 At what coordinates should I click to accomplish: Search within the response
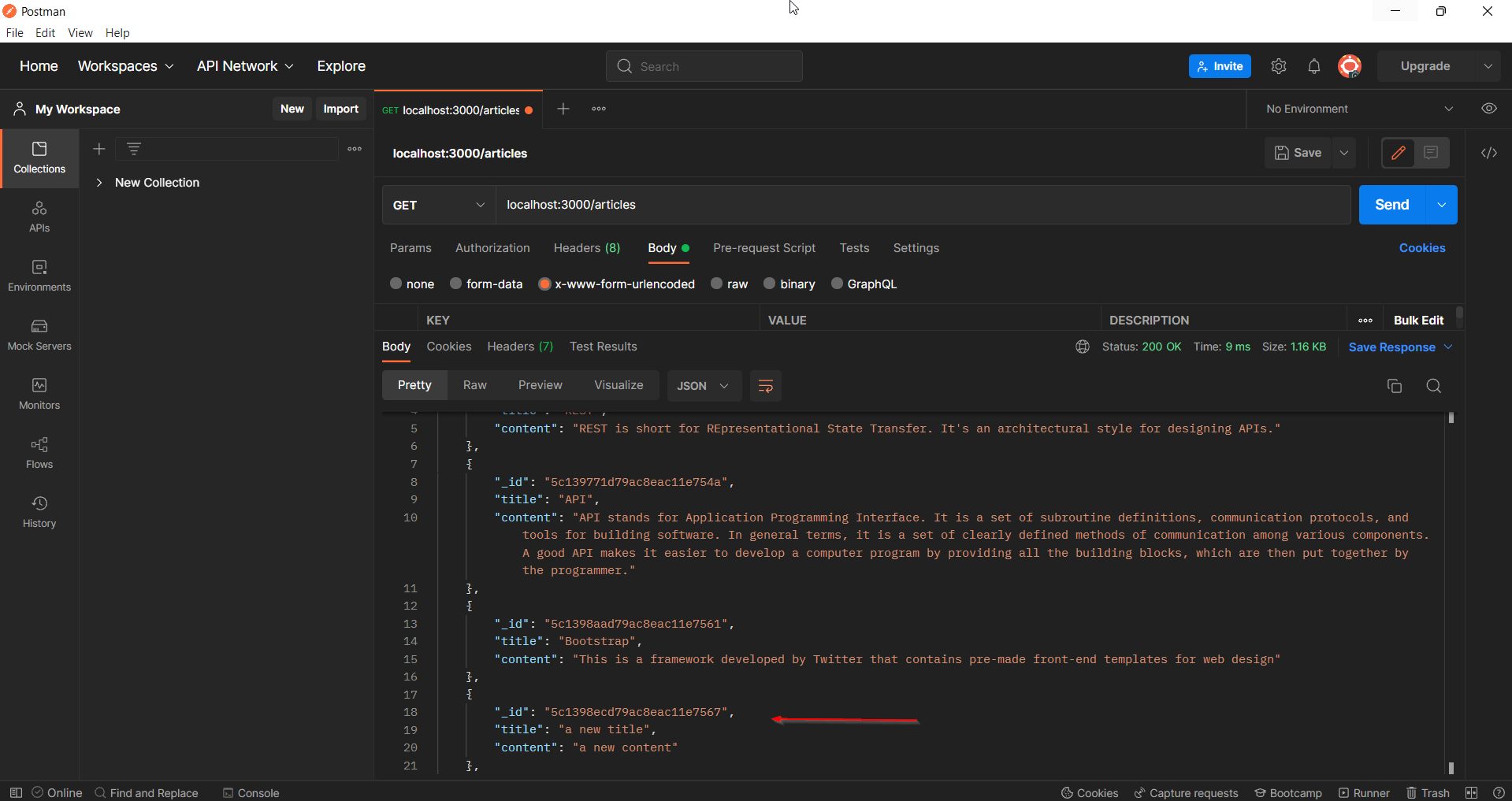click(x=1433, y=386)
